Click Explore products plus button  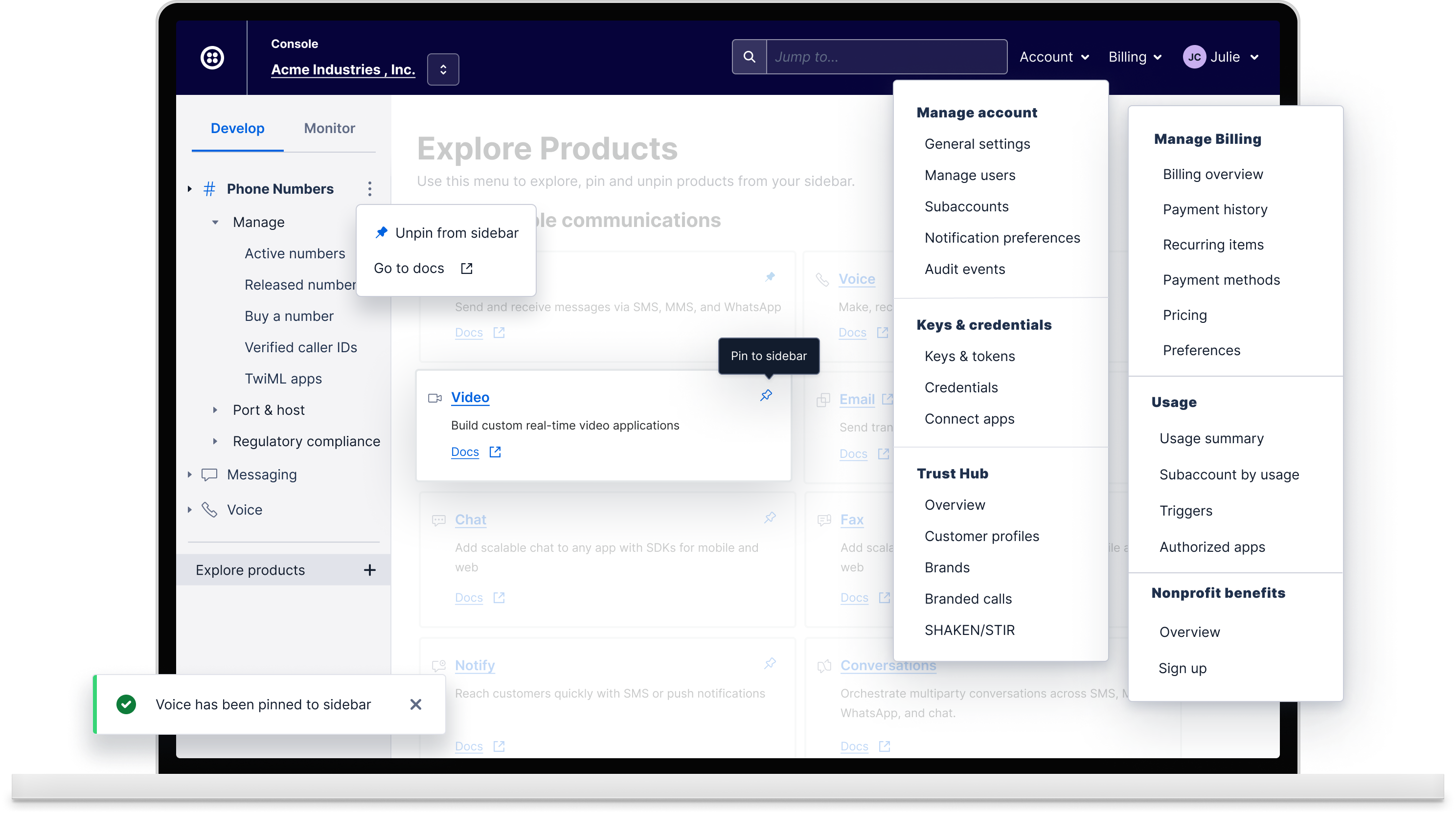370,570
